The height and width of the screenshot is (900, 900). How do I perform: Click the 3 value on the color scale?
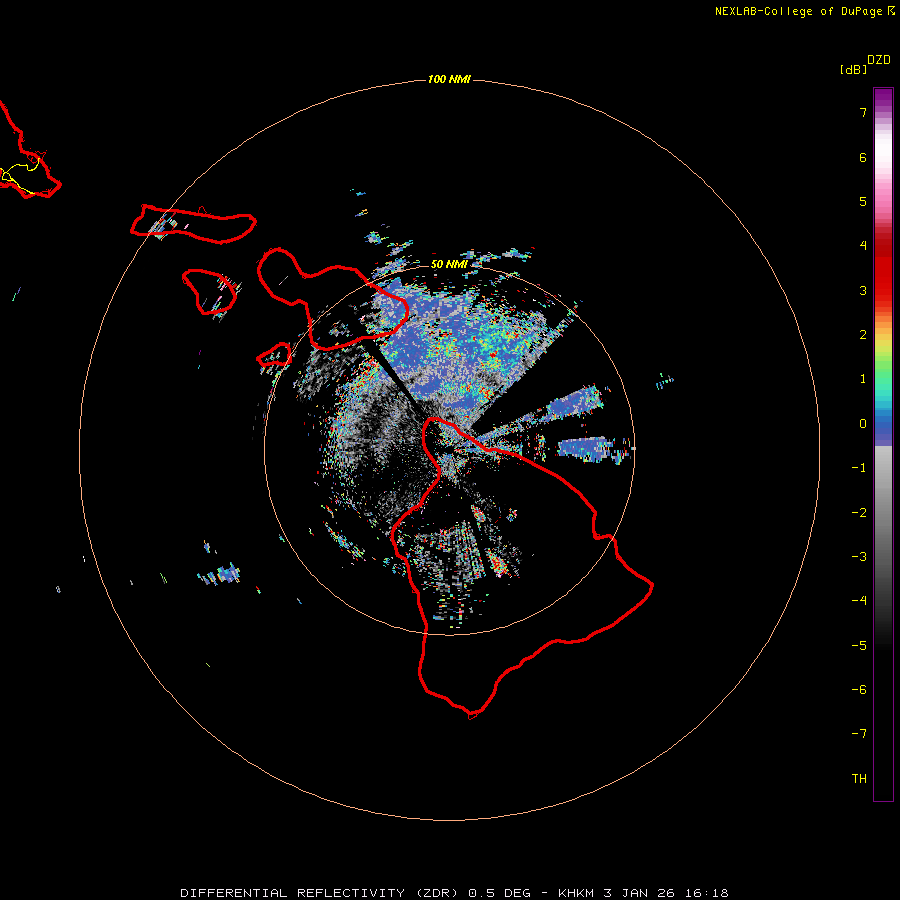[863, 290]
